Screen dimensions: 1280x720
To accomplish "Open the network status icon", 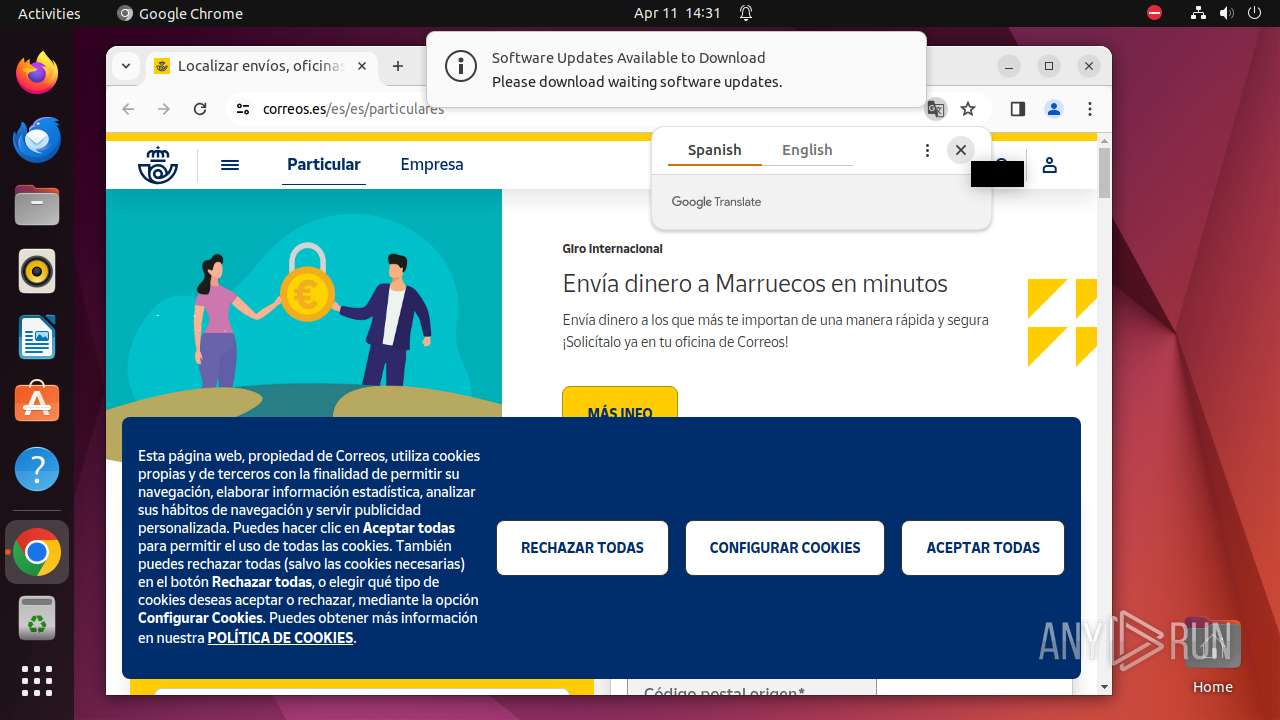I will [1198, 13].
